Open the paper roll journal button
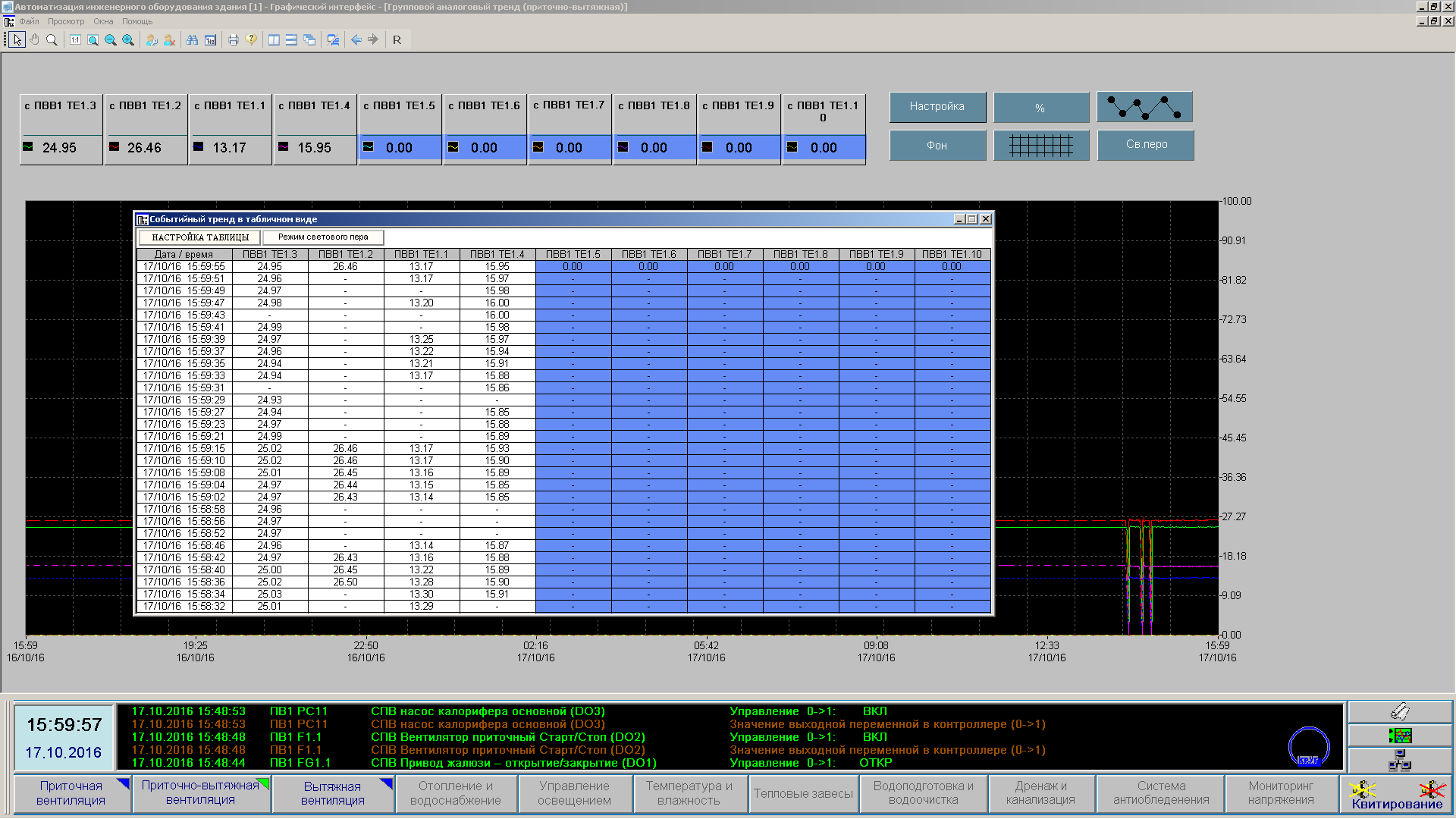This screenshot has height=819, width=1456. 1399,711
